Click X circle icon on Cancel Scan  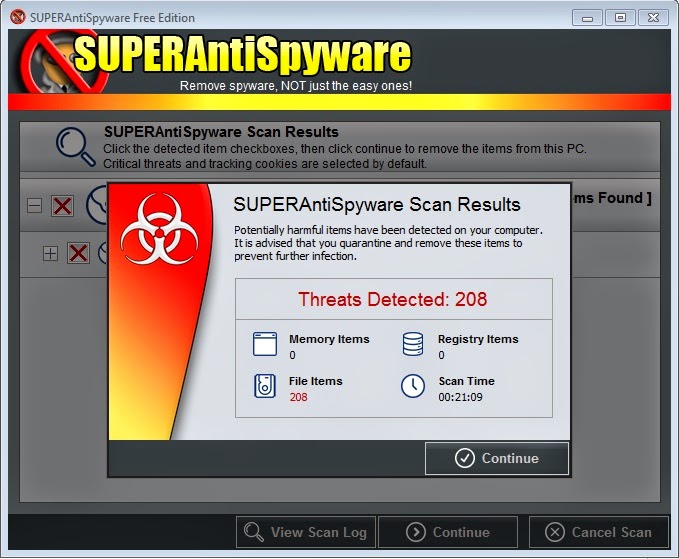coord(555,532)
